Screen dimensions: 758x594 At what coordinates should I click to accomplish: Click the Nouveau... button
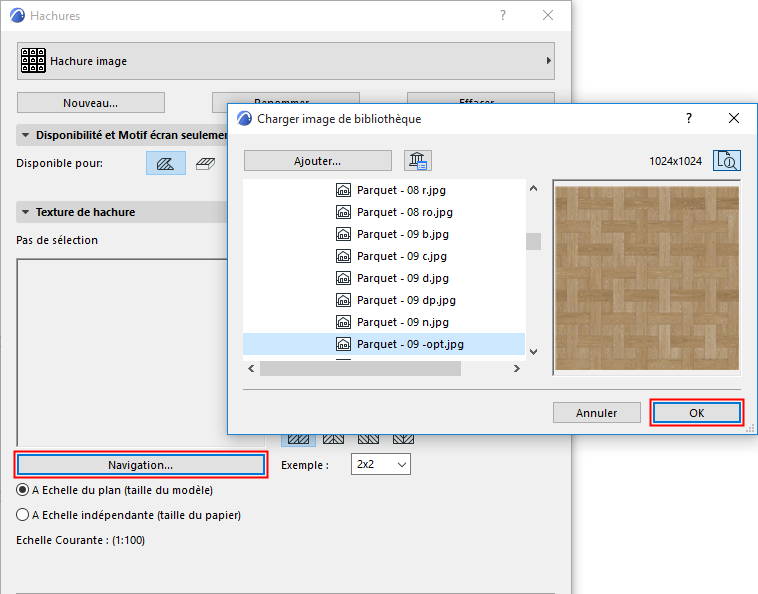pos(90,103)
